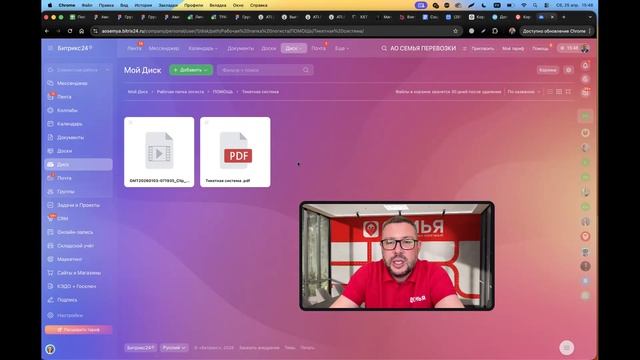Click the global search magnifier icon

pos(384,48)
